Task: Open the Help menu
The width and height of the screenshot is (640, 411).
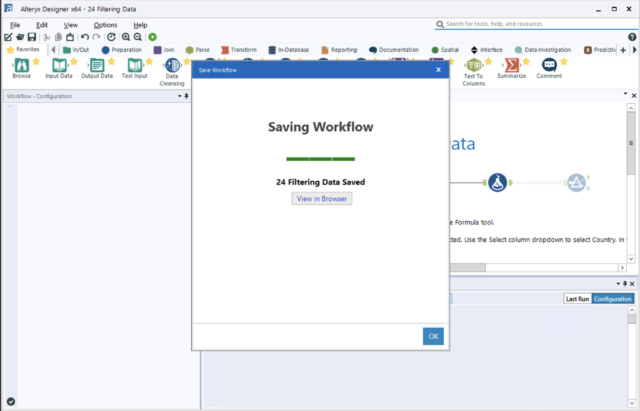Action: tap(140, 25)
